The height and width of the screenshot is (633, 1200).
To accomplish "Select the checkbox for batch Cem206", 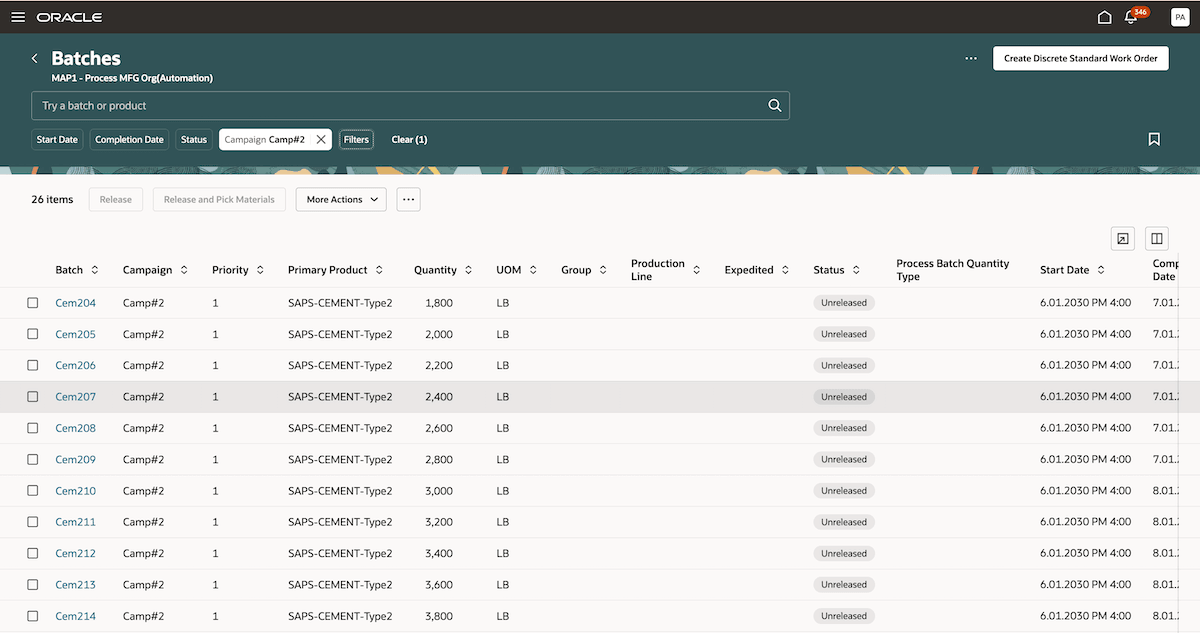I will pos(33,365).
